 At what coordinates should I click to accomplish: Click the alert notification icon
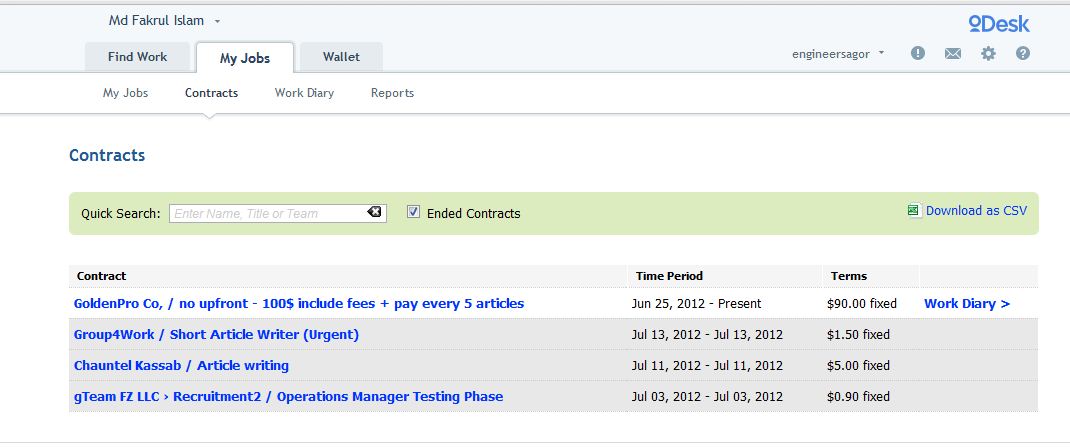pyautogui.click(x=918, y=54)
